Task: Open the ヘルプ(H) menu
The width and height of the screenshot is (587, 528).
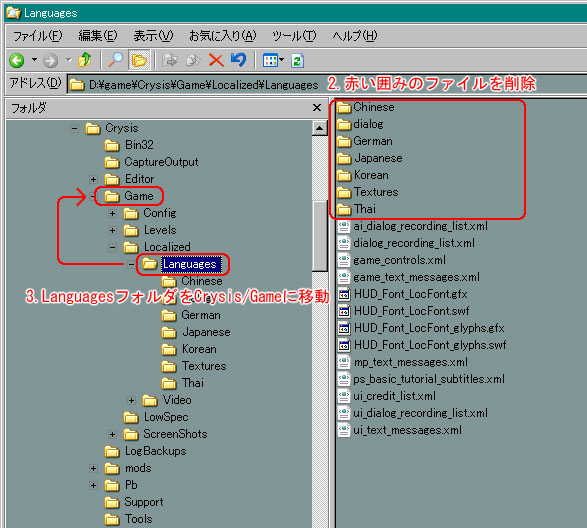Action: (355, 36)
